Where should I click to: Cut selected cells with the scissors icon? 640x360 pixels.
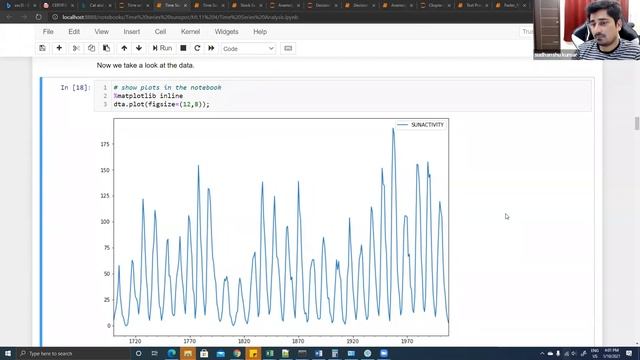pos(76,48)
